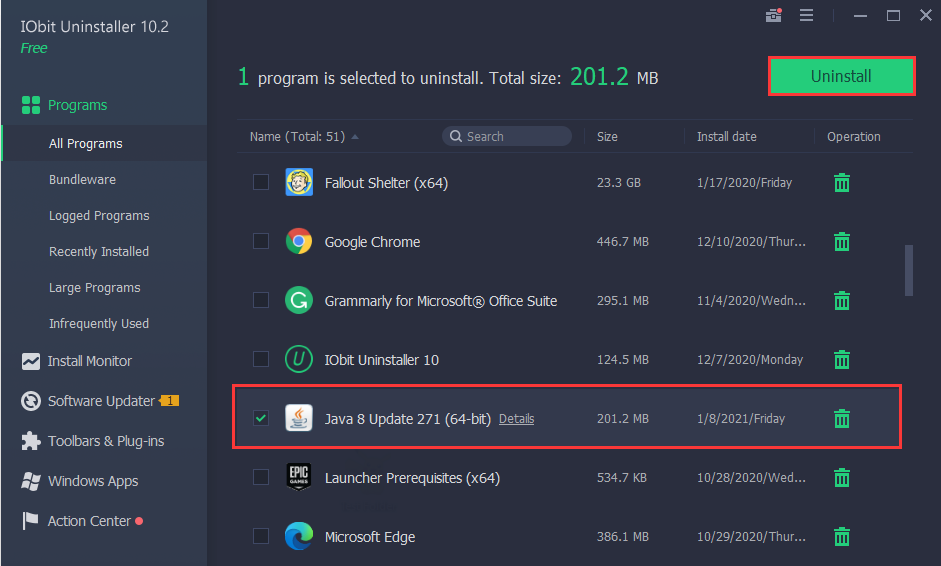Click the green Uninstall button
The width and height of the screenshot is (941, 566).
pyautogui.click(x=841, y=76)
